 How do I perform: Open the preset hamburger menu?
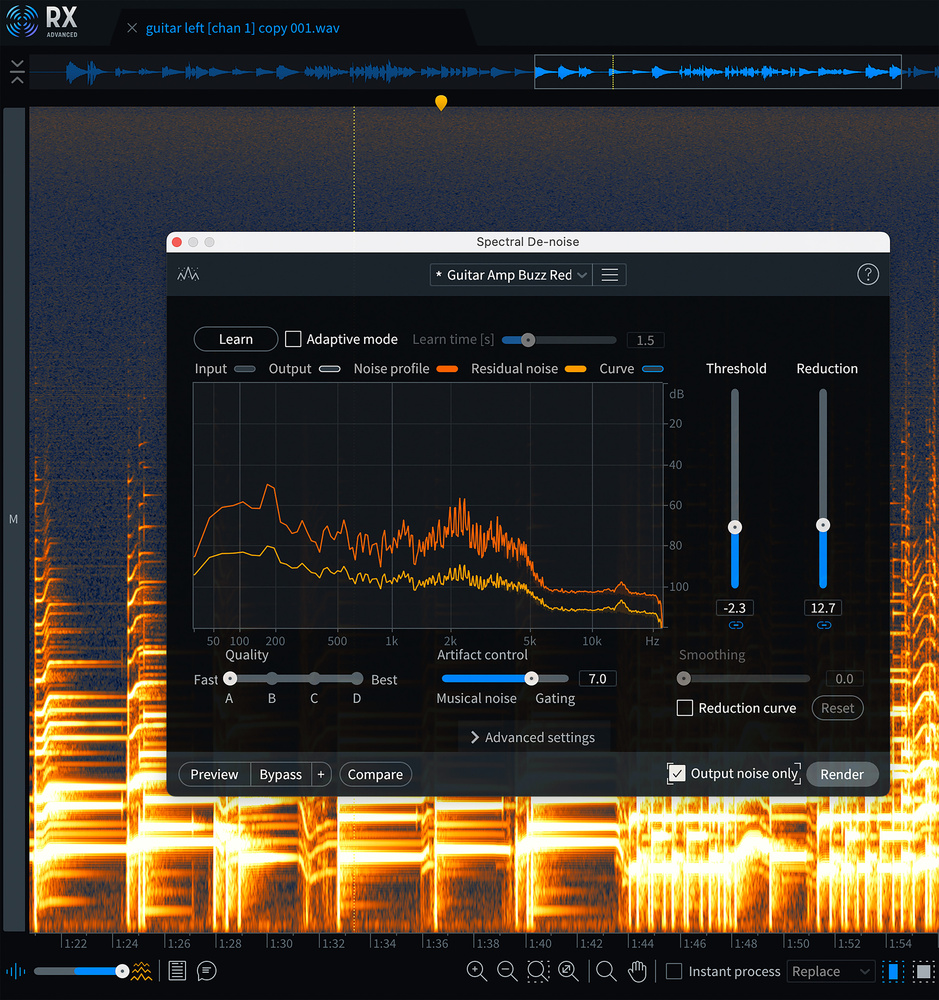click(x=610, y=275)
